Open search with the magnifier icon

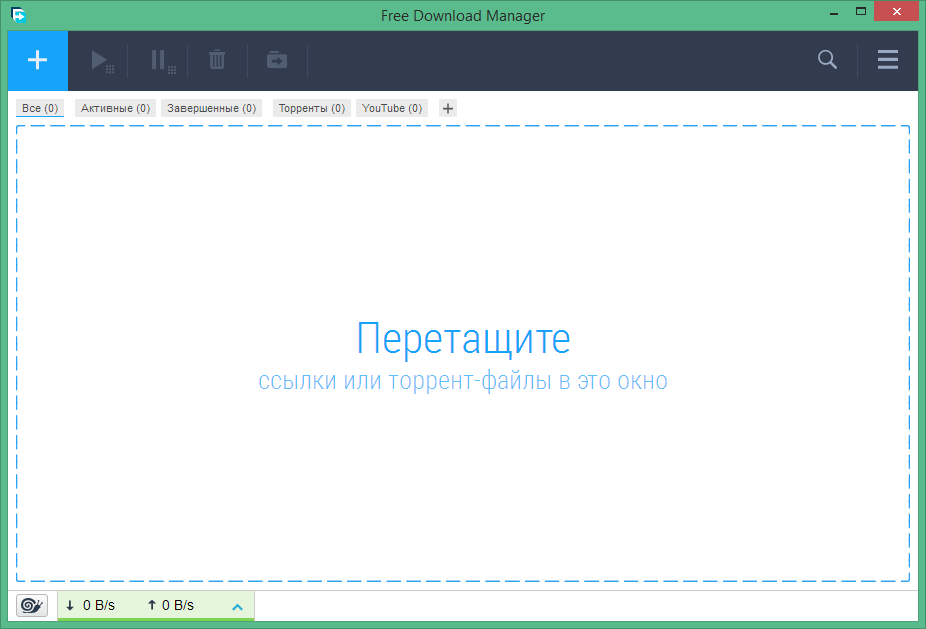pos(827,60)
